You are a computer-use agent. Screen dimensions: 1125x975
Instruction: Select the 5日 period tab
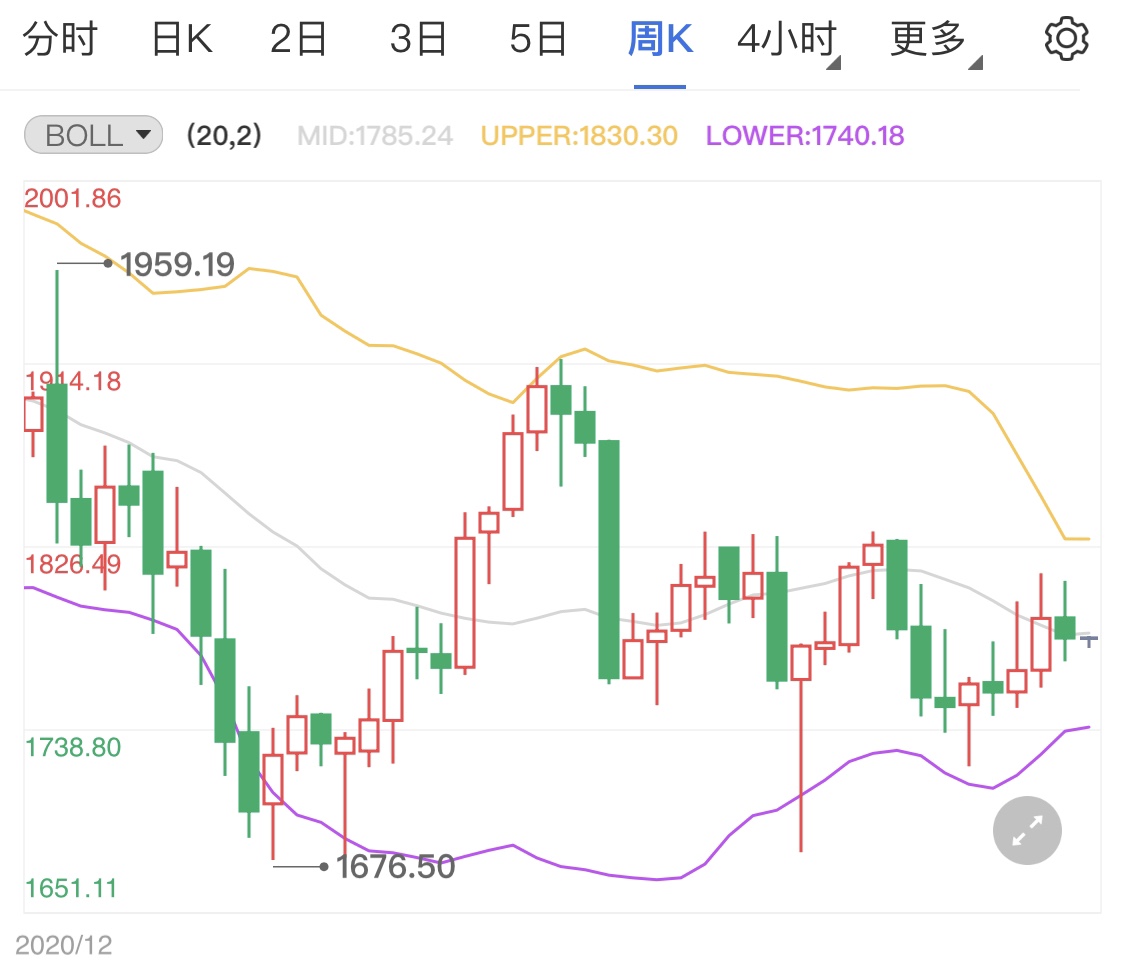[x=538, y=39]
